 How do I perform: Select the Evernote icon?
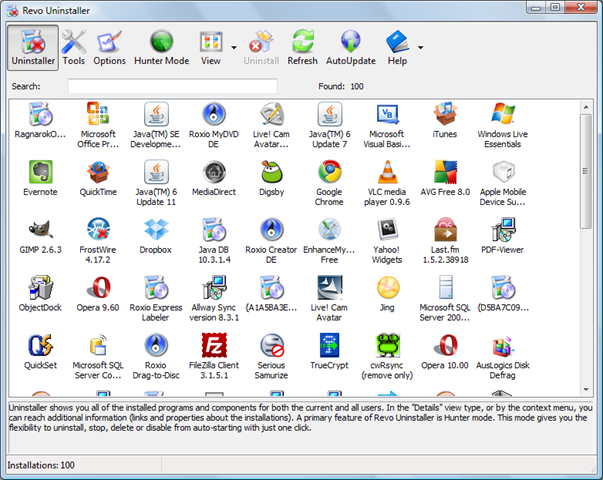click(40, 172)
